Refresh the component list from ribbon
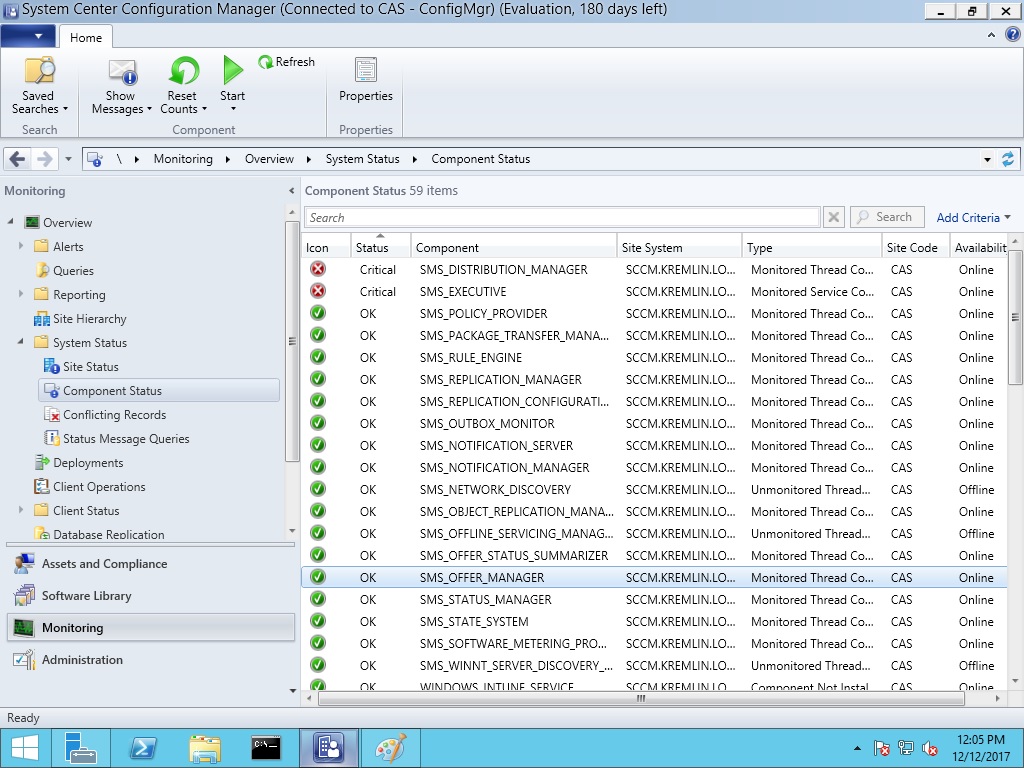 (x=287, y=62)
